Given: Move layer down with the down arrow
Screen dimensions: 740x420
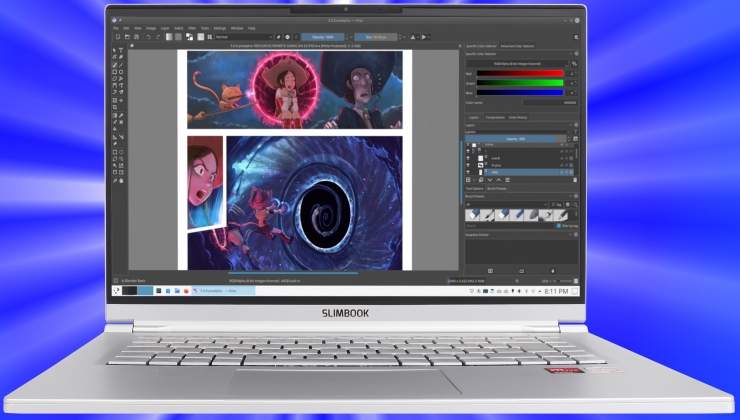Looking at the screenshot, I should [x=490, y=180].
